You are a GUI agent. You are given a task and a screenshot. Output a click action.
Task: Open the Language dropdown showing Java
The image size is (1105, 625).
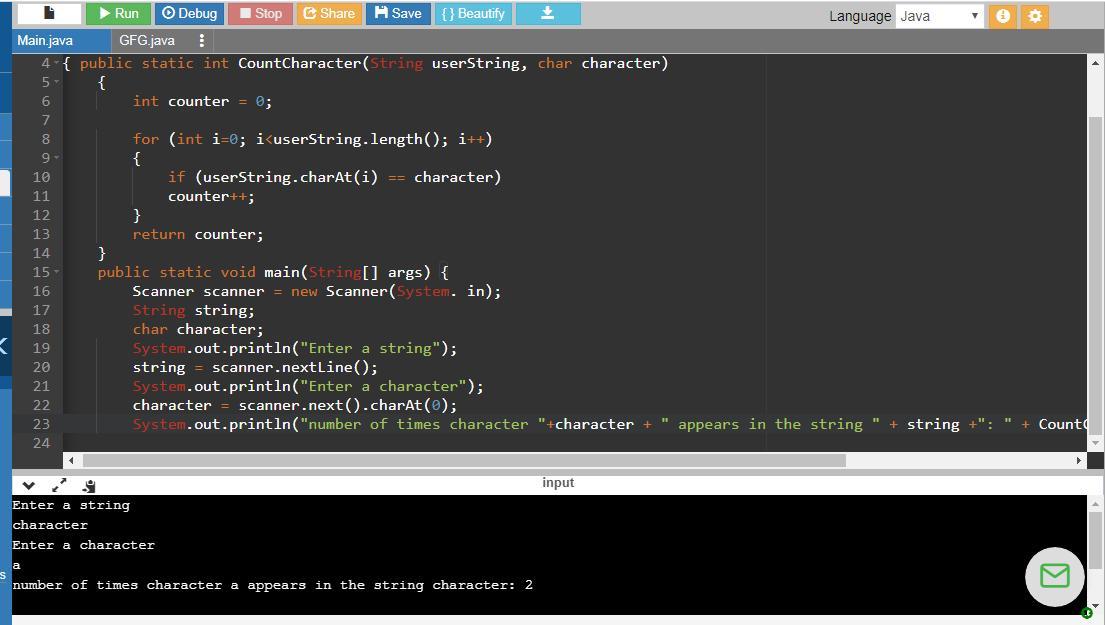[x=939, y=16]
